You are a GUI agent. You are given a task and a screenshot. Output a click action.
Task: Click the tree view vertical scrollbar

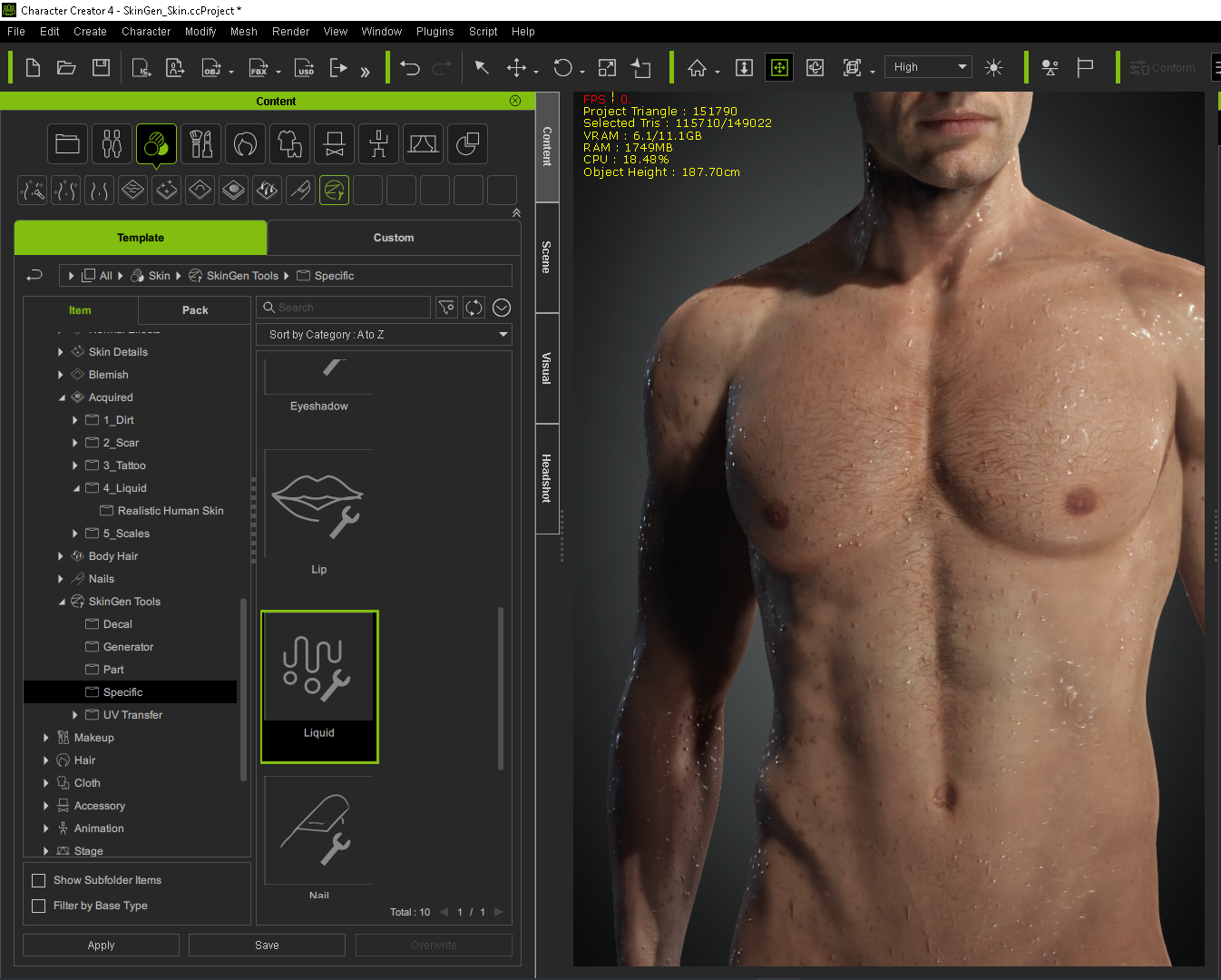coord(243,690)
